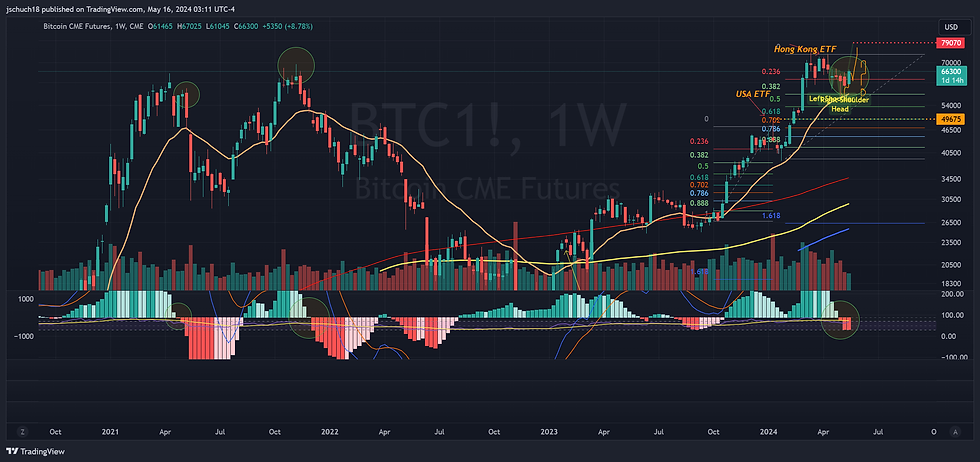Click the 2022 label on the time axis
This screenshot has width=980, height=462.
pos(329,432)
